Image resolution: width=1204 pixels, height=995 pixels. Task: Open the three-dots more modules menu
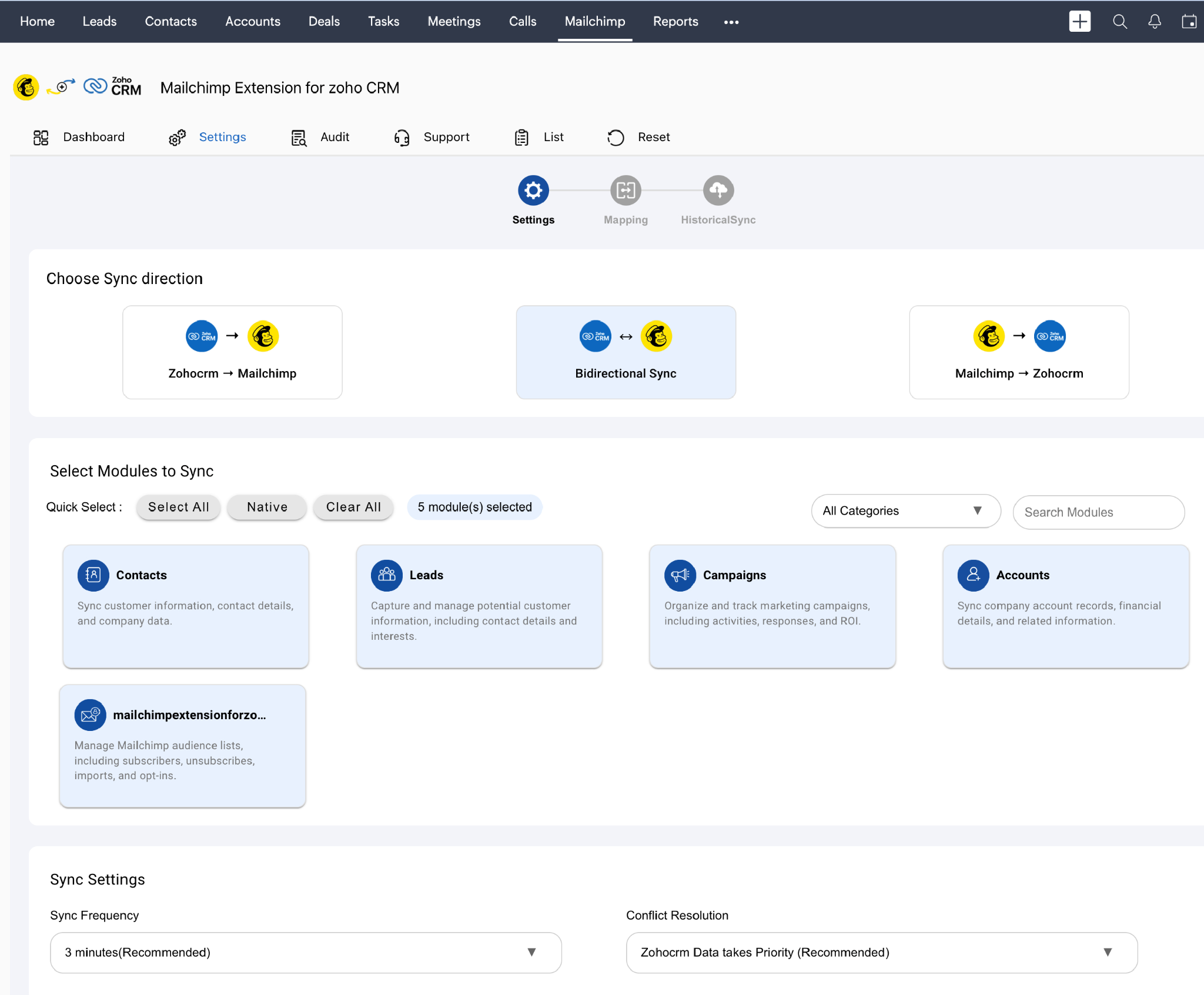(x=731, y=22)
